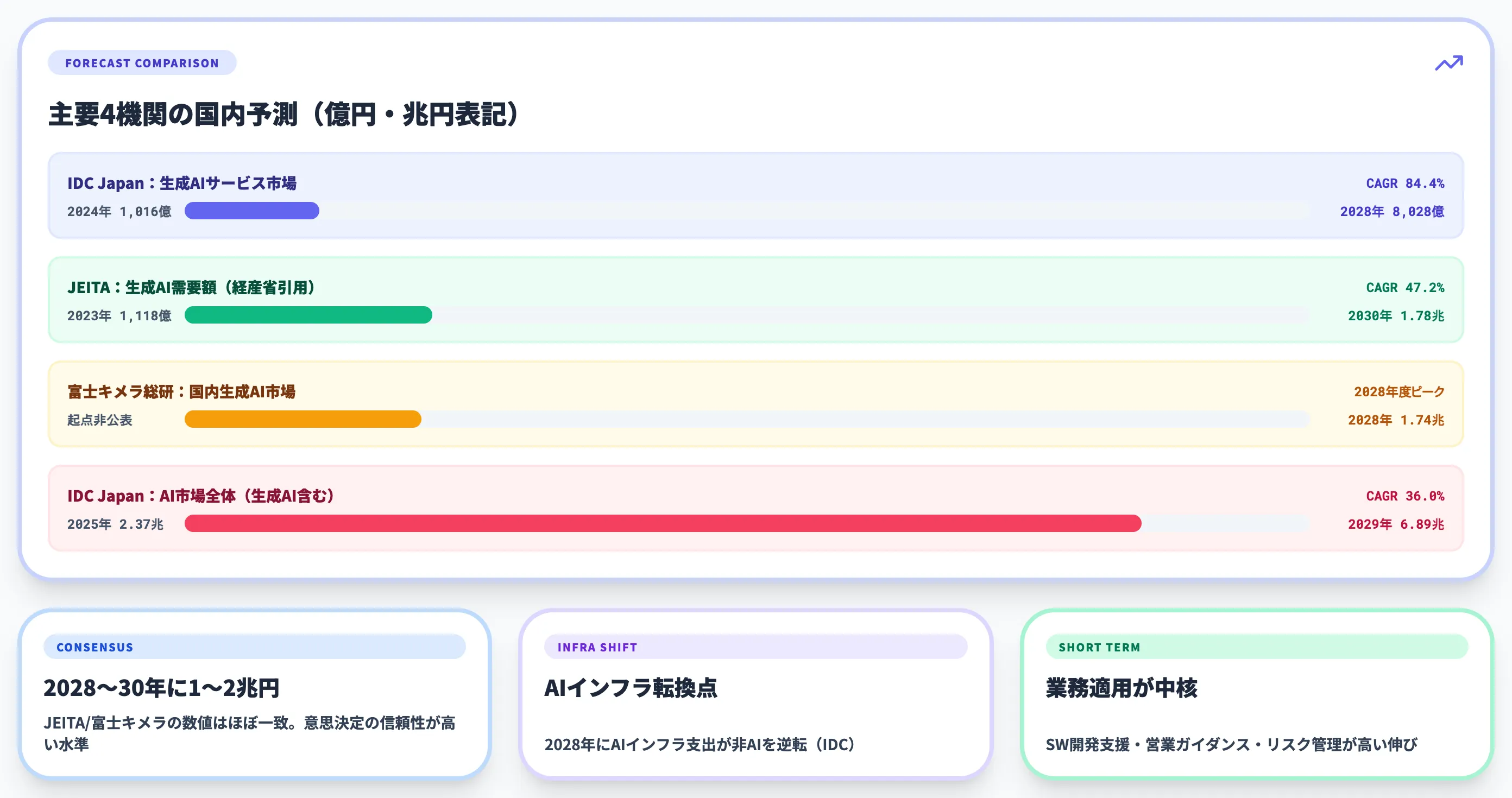Click the heading 主要4機関の国内予測（億円・兆円表記）
The image size is (1512, 798).
click(x=283, y=114)
